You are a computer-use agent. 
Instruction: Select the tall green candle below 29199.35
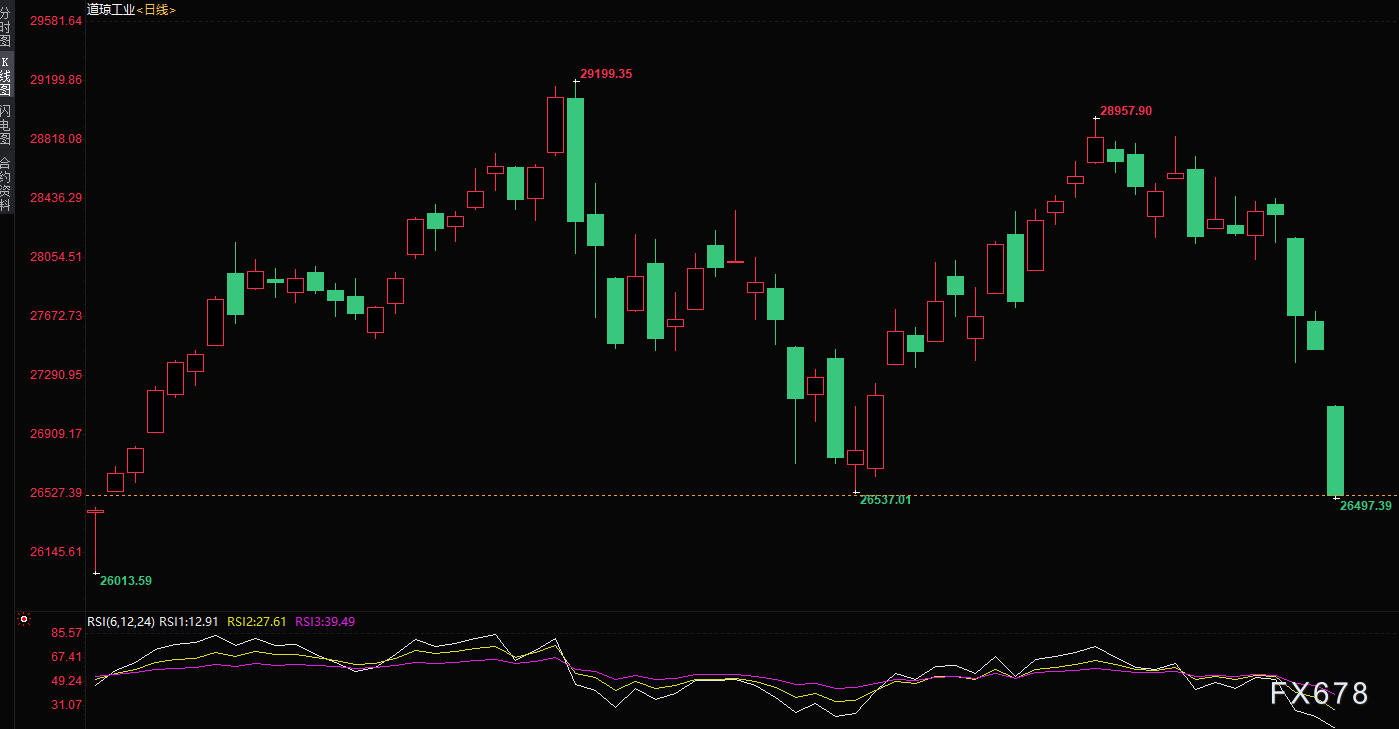[x=575, y=160]
